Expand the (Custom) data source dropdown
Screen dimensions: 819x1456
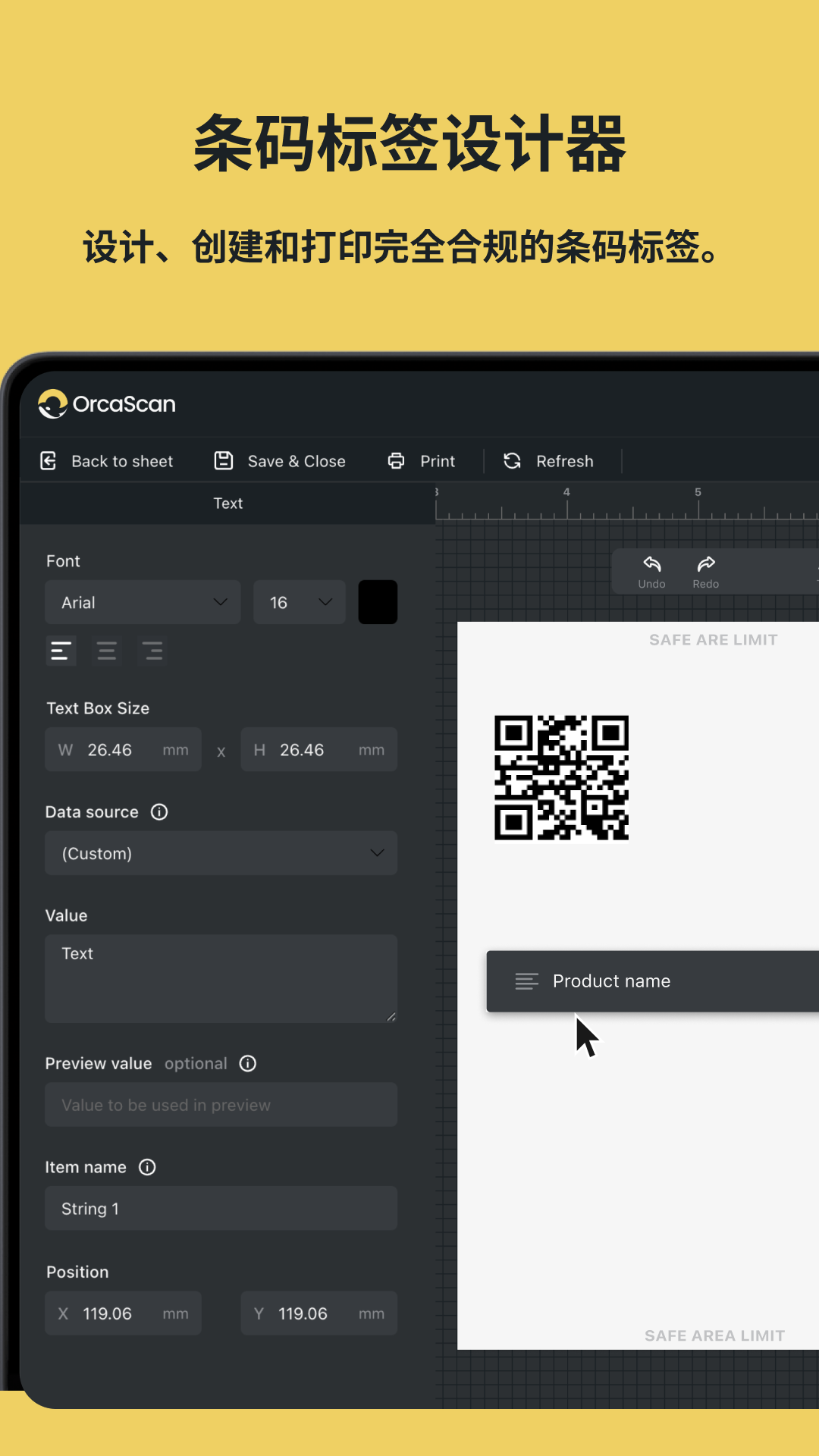pyautogui.click(x=221, y=853)
